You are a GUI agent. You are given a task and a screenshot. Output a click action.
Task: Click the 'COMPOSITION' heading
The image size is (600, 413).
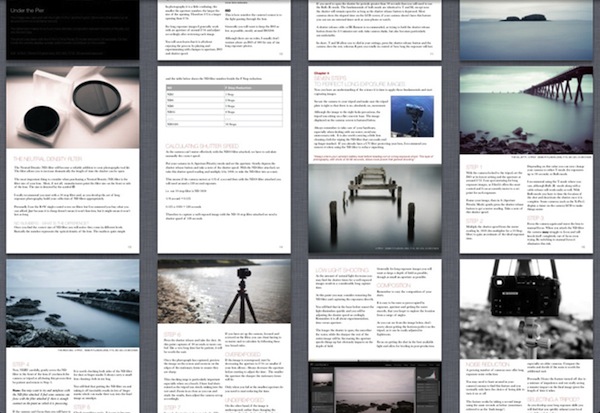pyautogui.click(x=393, y=286)
